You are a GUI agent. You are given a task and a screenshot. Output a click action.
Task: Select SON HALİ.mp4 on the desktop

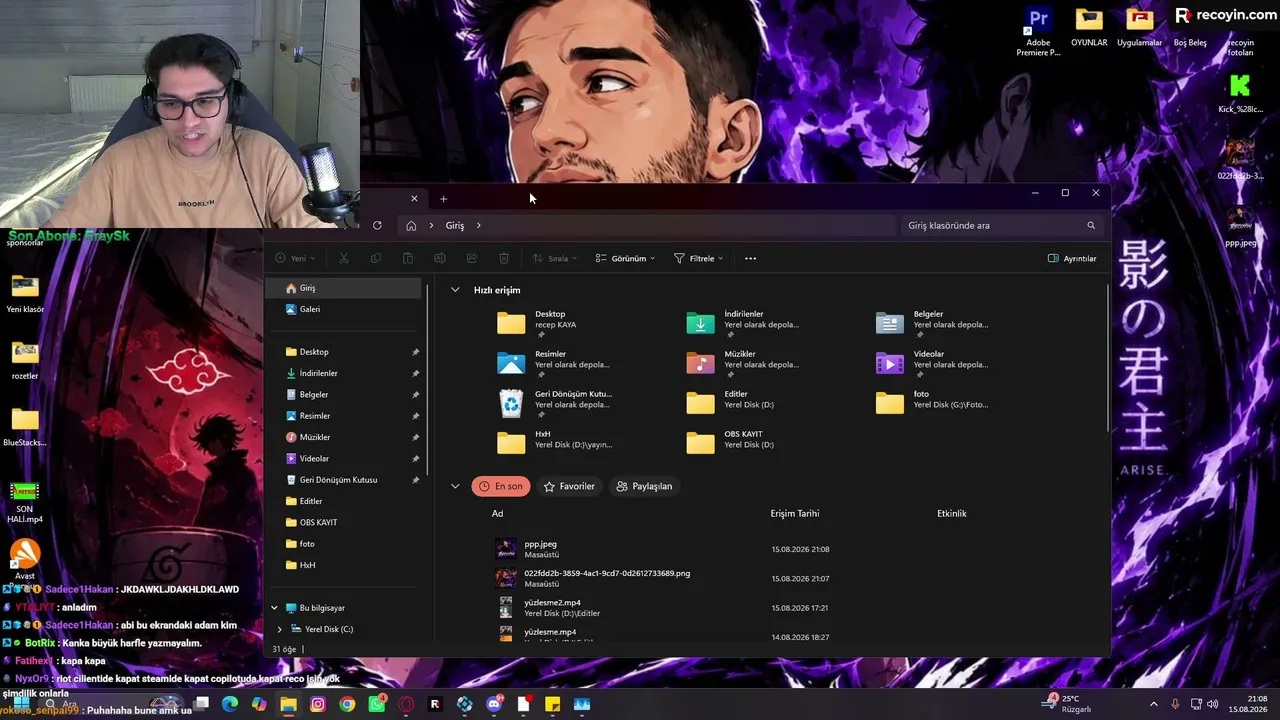[x=25, y=503]
